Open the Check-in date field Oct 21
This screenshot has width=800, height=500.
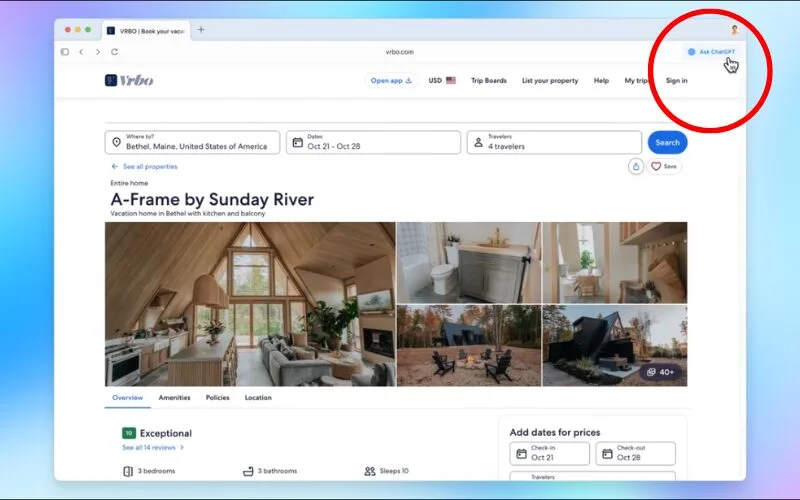coord(550,453)
